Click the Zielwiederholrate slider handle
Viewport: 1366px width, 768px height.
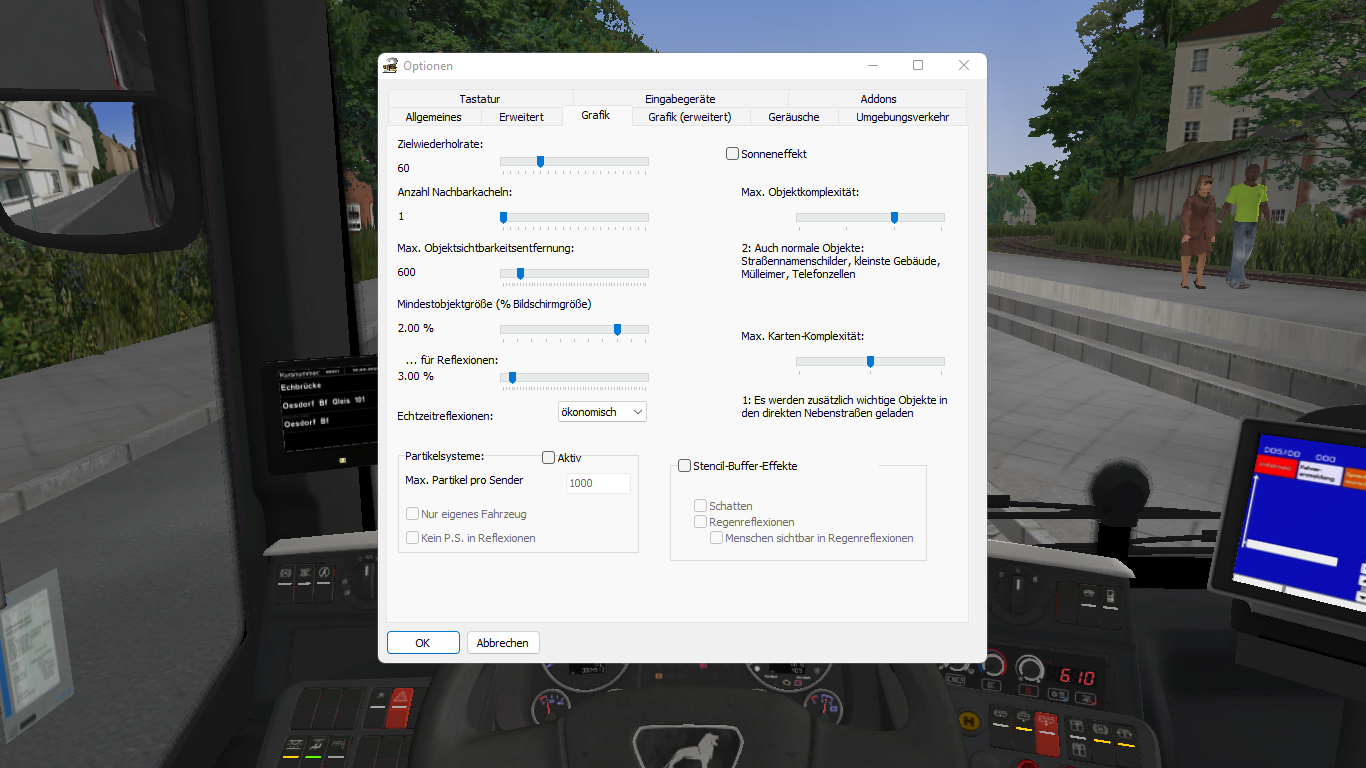540,161
